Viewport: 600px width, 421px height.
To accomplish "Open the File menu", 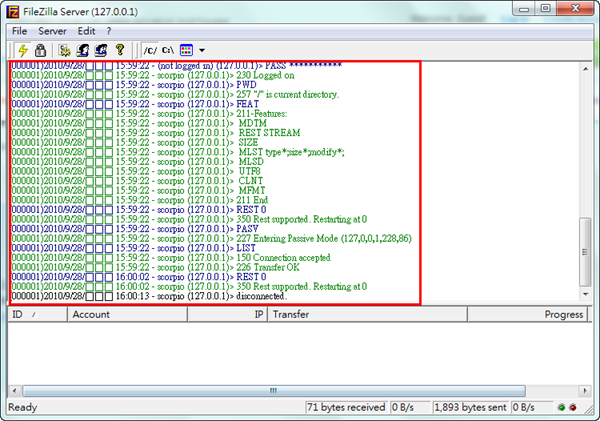I will 20,31.
